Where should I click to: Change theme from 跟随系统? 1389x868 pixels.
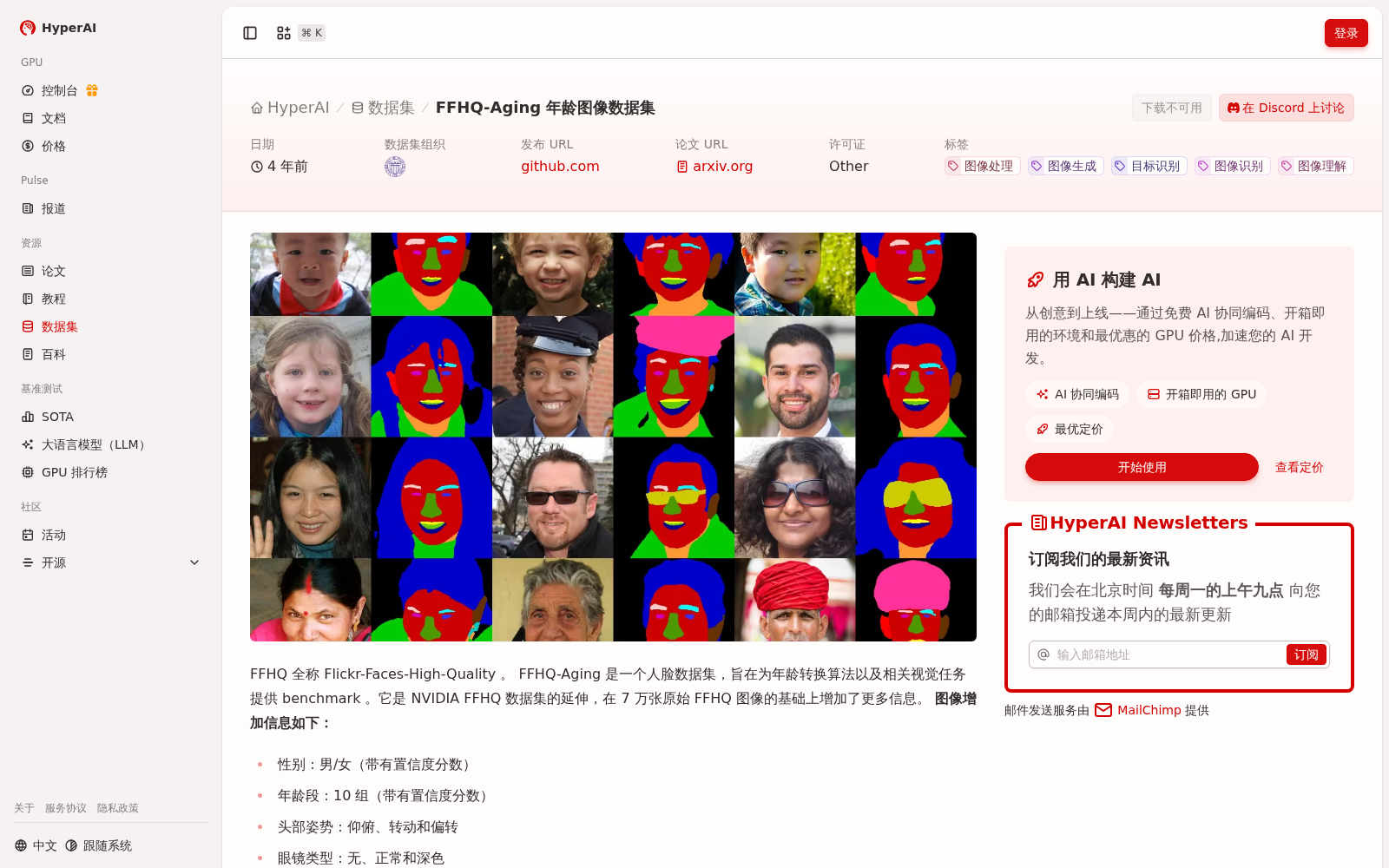pos(98,845)
